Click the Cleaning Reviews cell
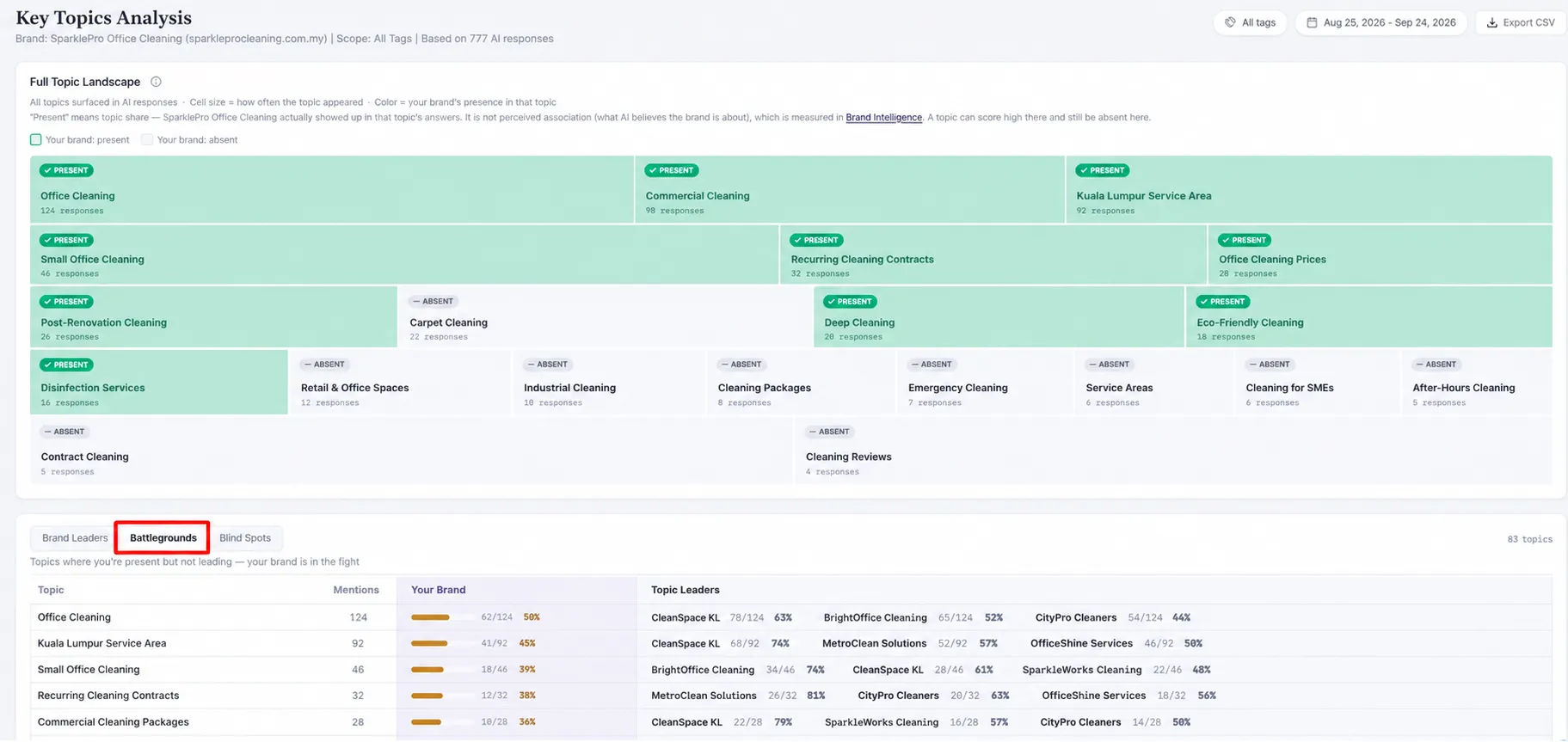The image size is (1568, 742). 1173,450
